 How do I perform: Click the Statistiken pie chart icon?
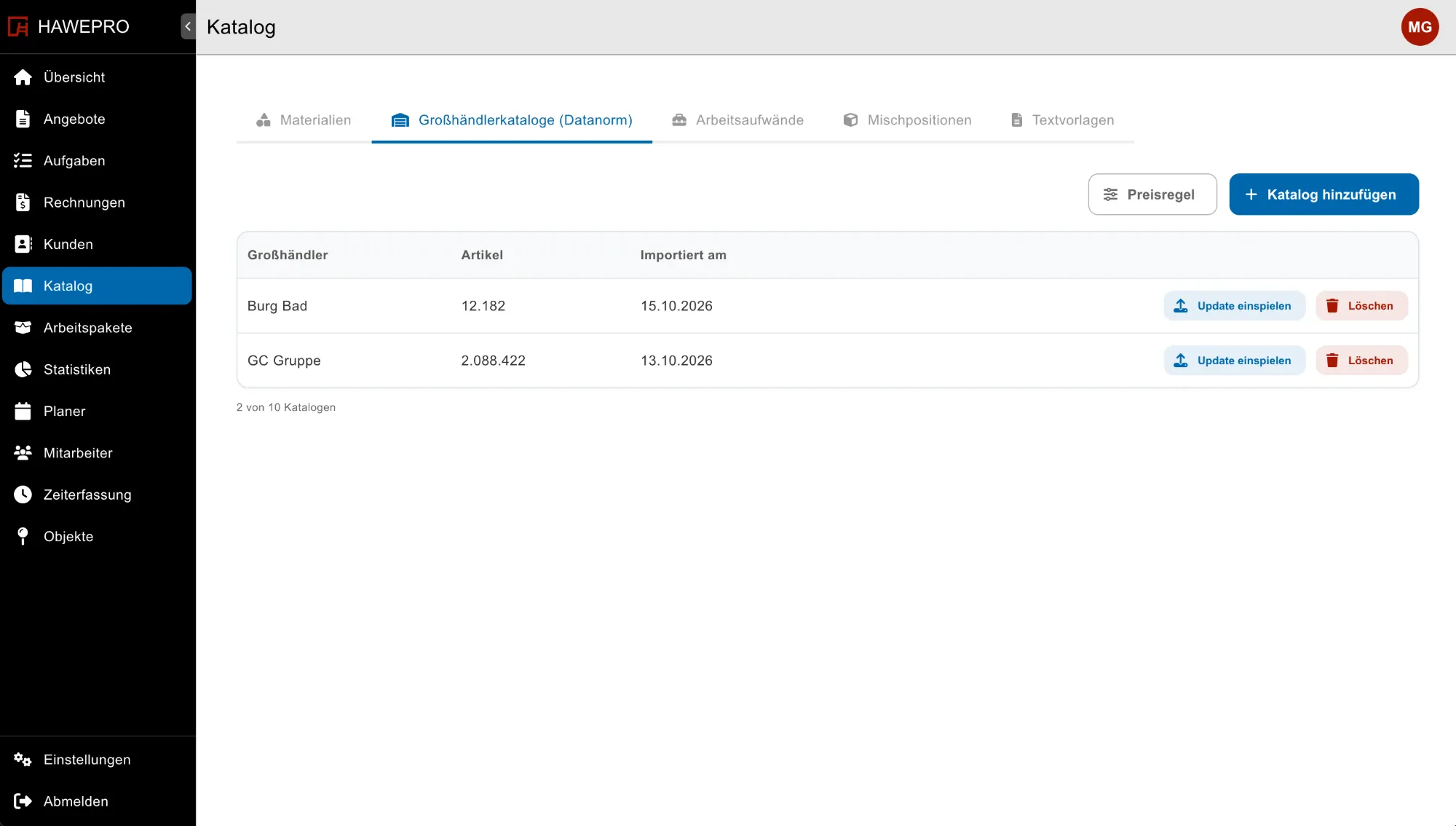[x=23, y=369]
